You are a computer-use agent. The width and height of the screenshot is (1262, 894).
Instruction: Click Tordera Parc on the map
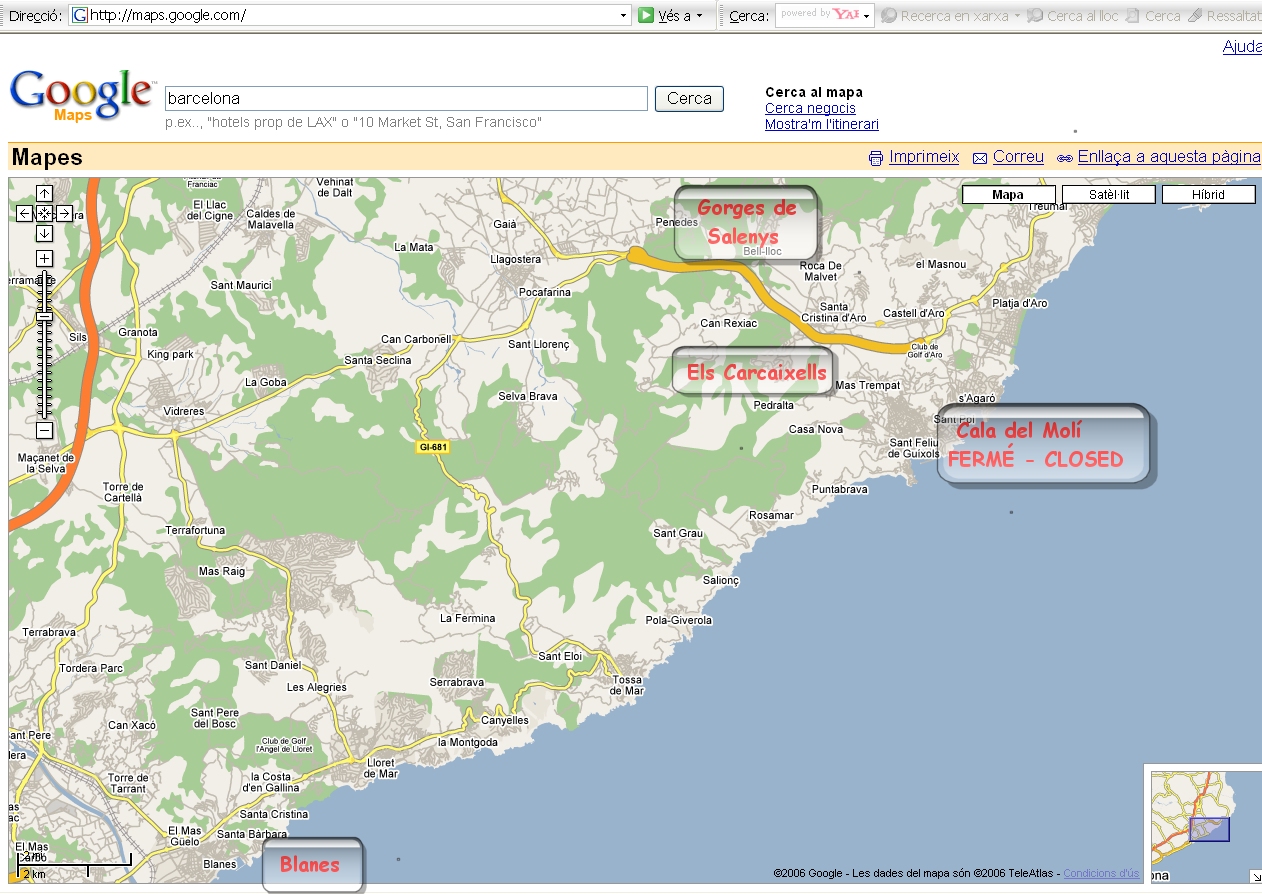pos(91,668)
